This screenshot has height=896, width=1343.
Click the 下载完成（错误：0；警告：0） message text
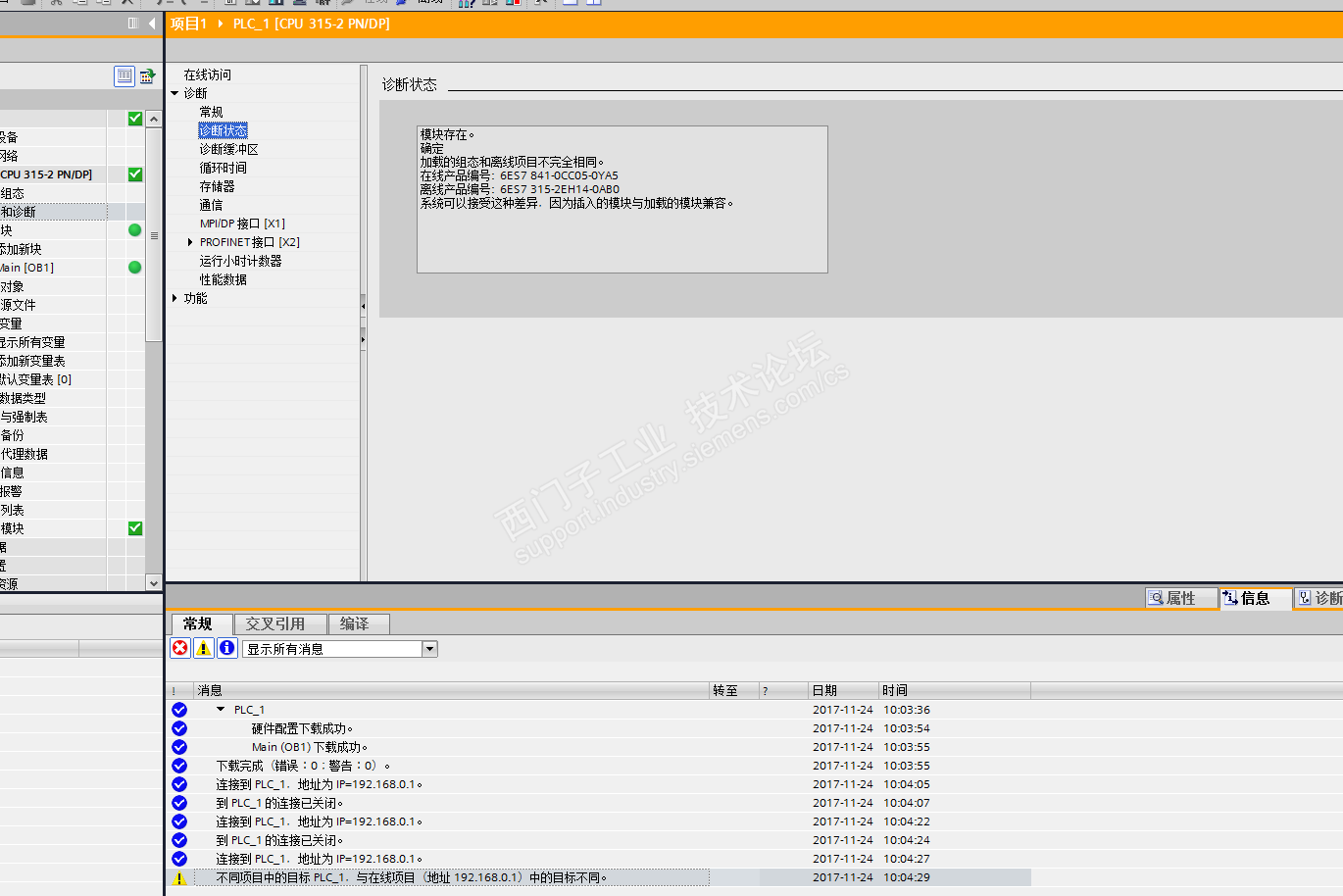[304, 766]
